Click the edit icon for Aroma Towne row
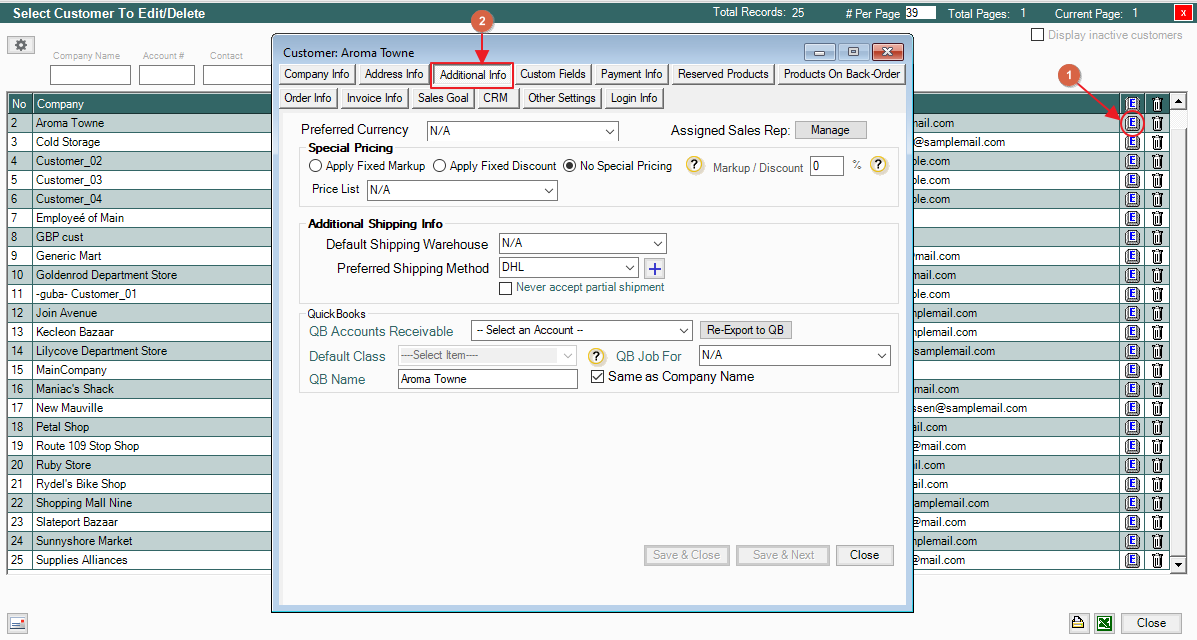Viewport: 1197px width, 640px height. pos(1132,123)
